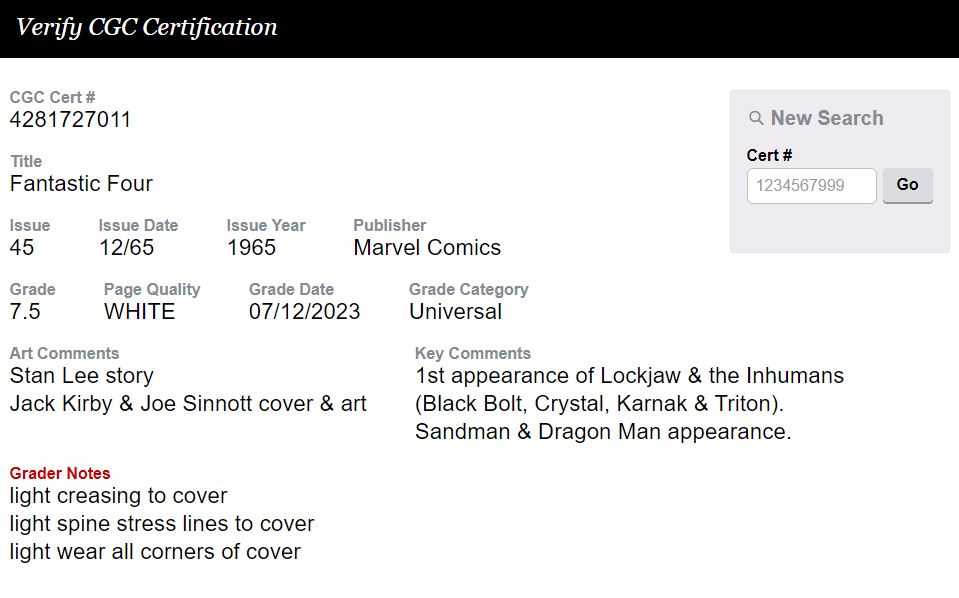The width and height of the screenshot is (959, 598).
Task: Click the Go button
Action: (x=907, y=185)
